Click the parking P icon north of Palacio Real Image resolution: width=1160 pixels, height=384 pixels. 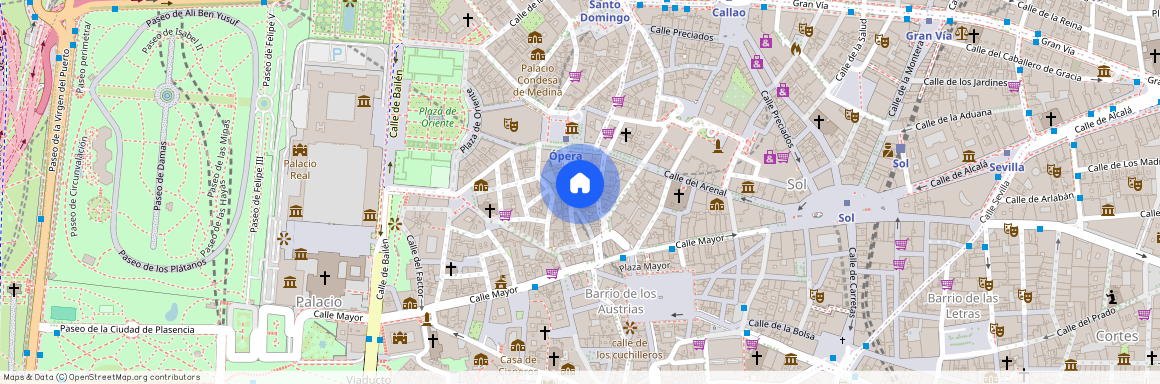338,53
